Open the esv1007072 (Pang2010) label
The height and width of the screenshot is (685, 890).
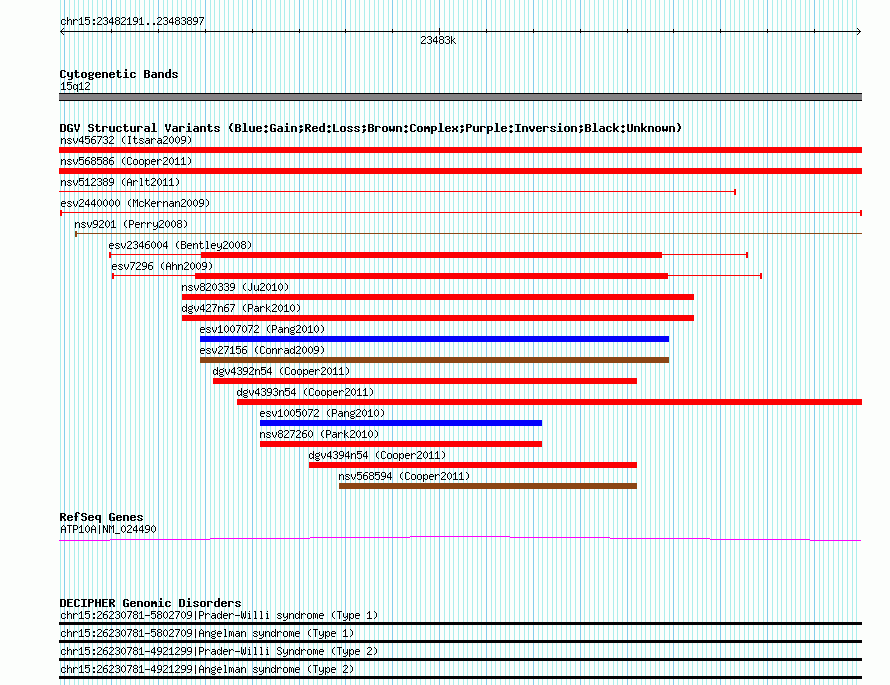(262, 329)
